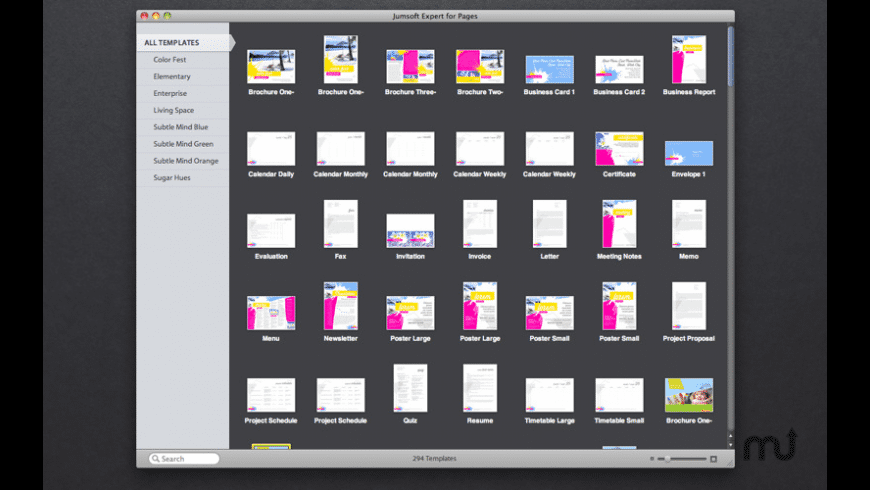The width and height of the screenshot is (870, 490).
Task: Select the Timetable Small template
Action: point(619,395)
